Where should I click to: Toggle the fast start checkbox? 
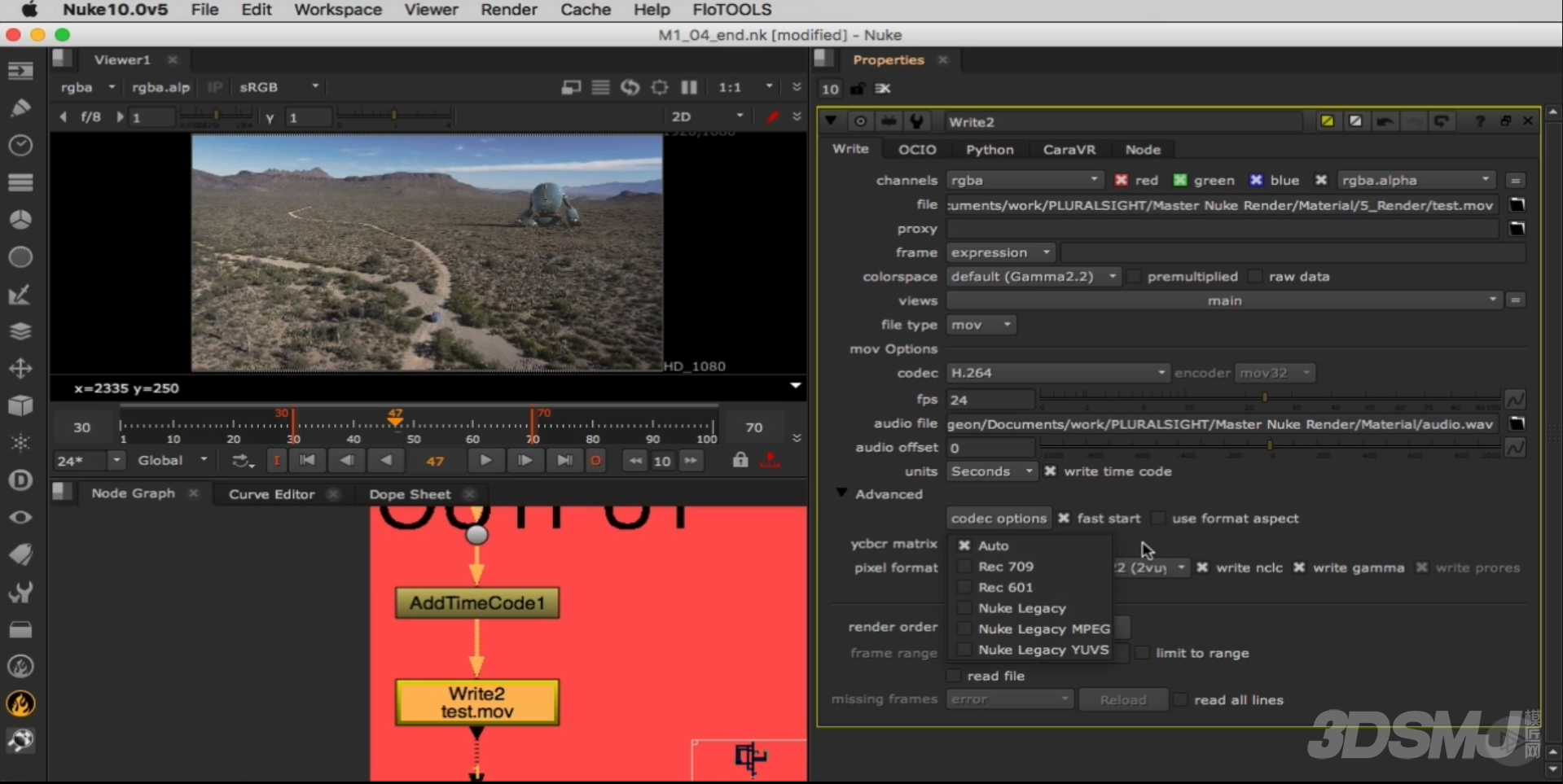[x=1064, y=518]
